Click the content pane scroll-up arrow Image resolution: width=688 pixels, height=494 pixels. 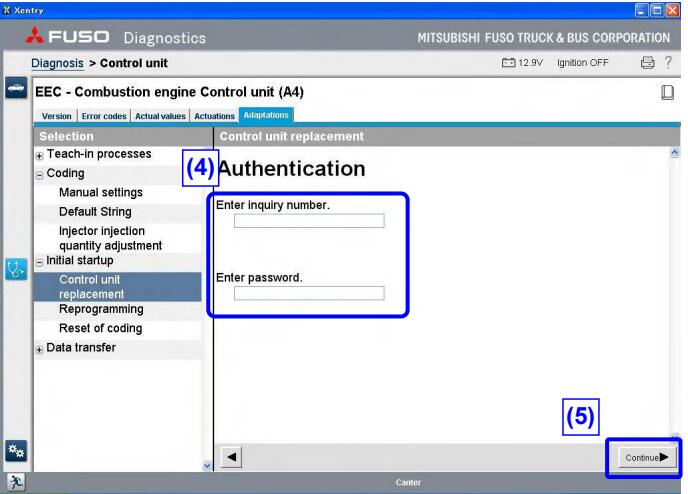click(674, 153)
